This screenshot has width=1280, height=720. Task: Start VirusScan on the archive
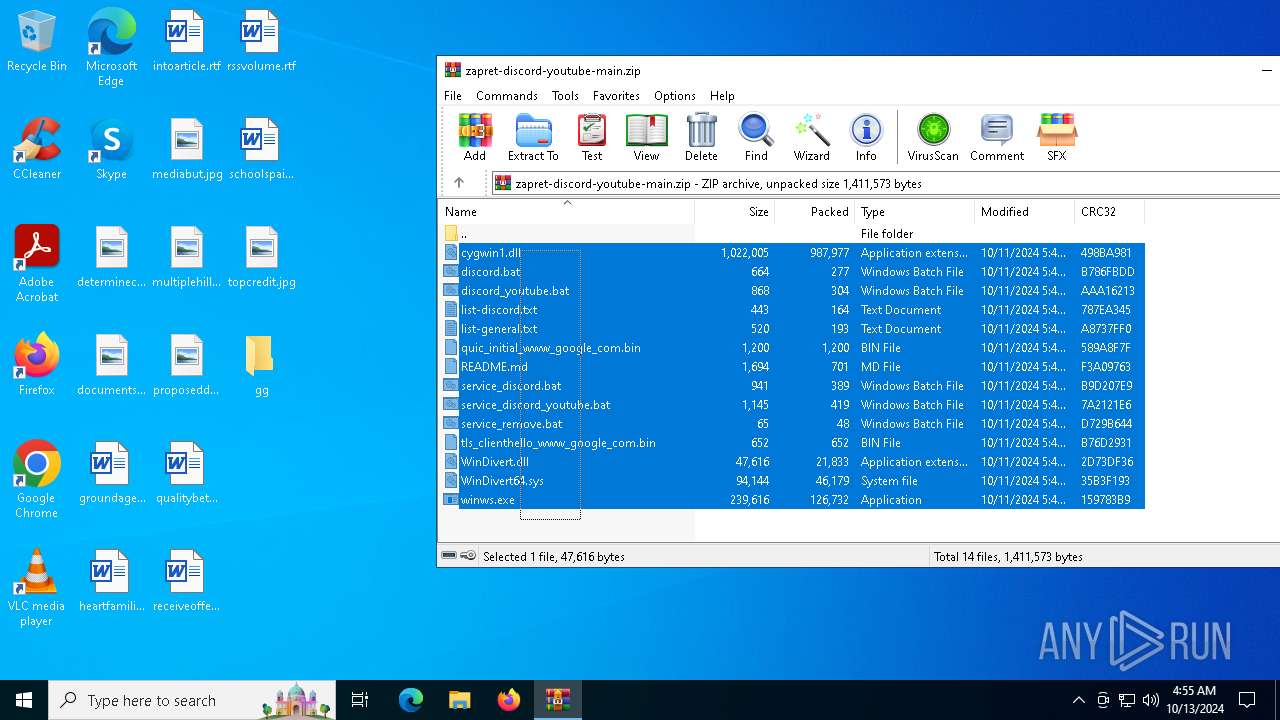click(x=933, y=137)
